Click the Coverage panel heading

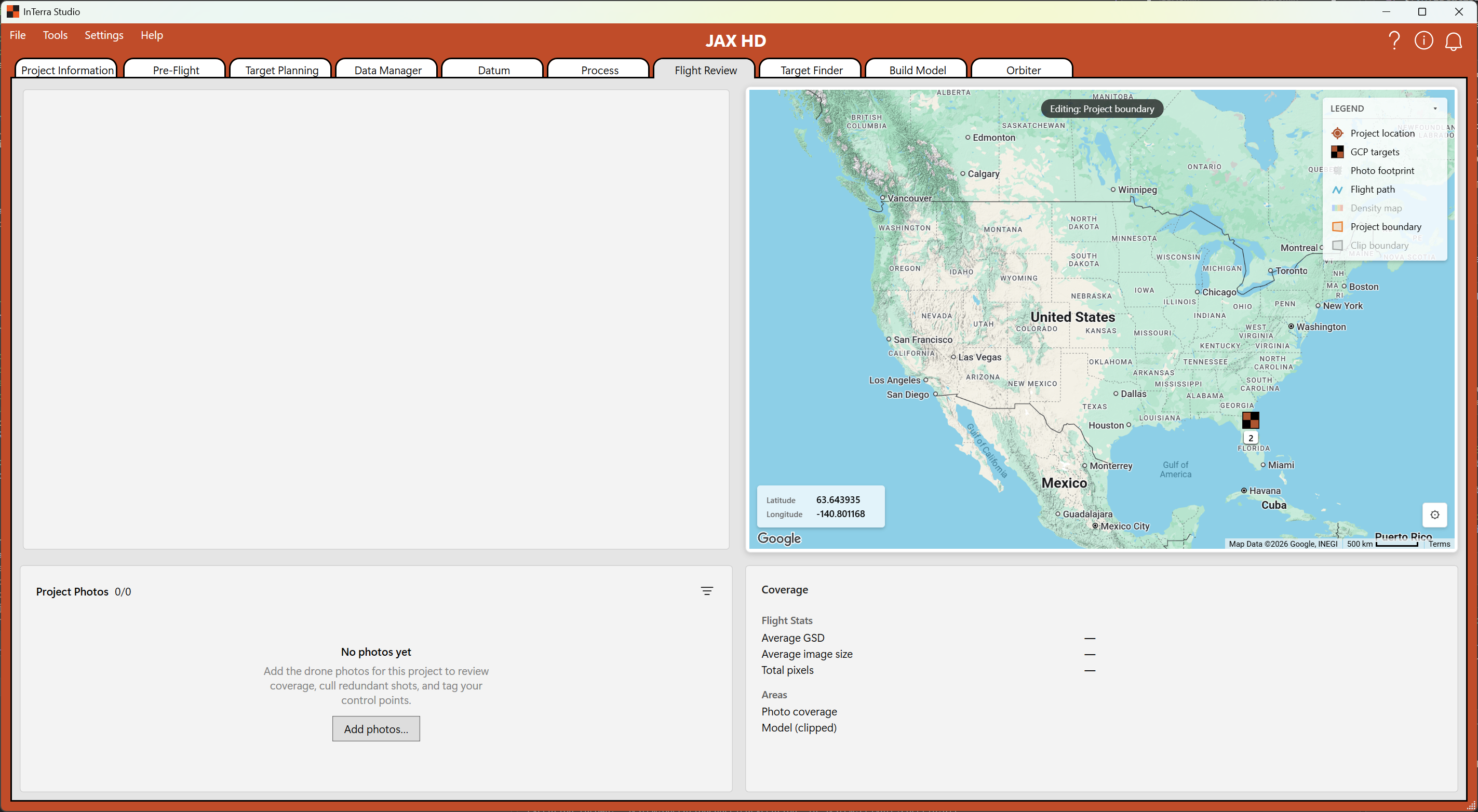[x=784, y=589]
